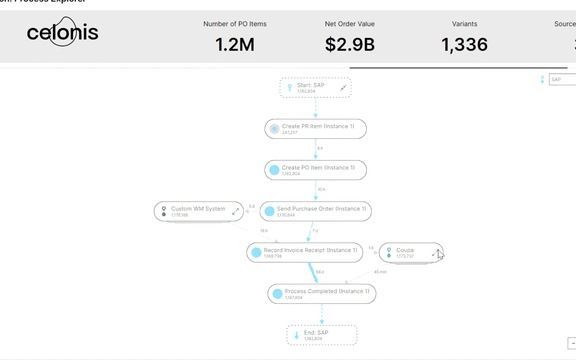576x360 pixels.
Task: Expand the Coupa node arrows icon
Action: [x=437, y=253]
